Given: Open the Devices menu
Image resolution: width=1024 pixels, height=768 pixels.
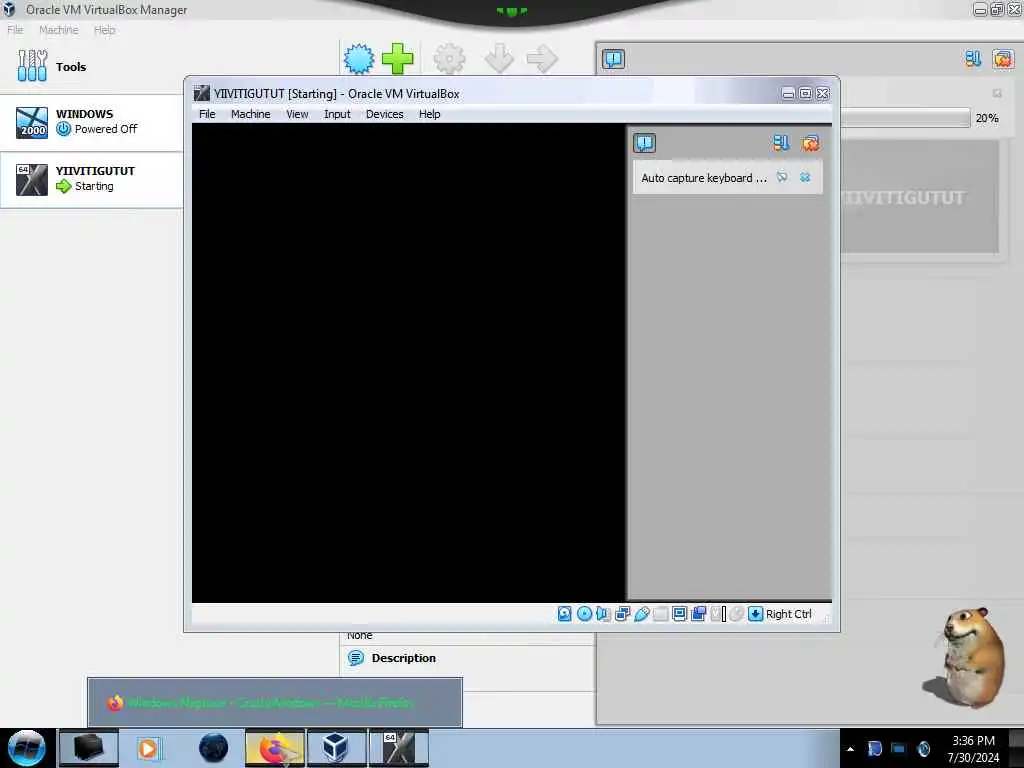Looking at the screenshot, I should 384,114.
